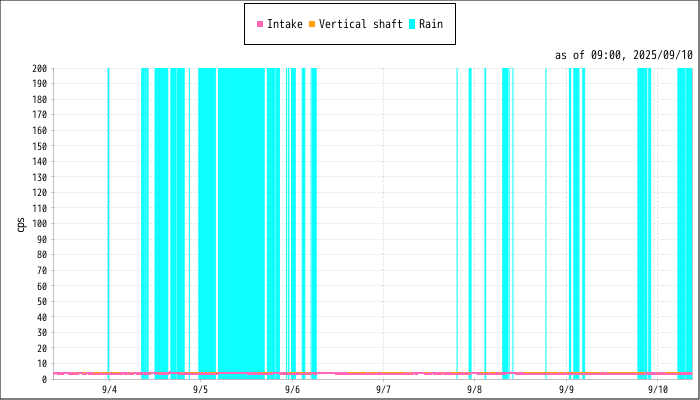
Task: Click the widest rain block on 9/5
Action: 241,223
